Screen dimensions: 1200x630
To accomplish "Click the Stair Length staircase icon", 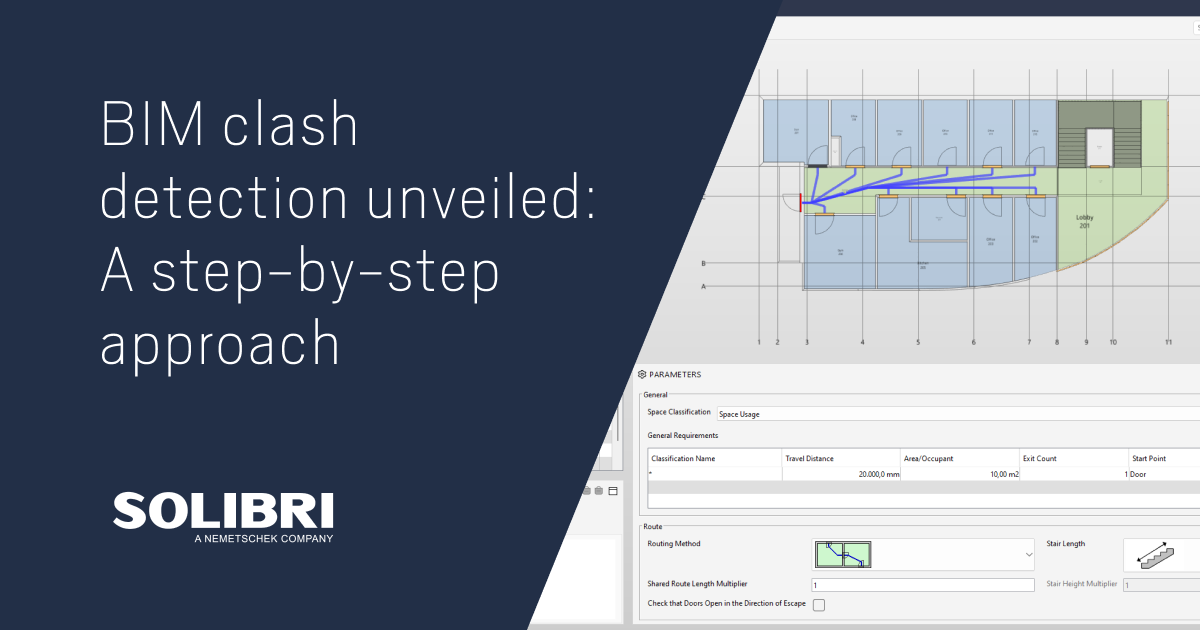I will point(1158,555).
